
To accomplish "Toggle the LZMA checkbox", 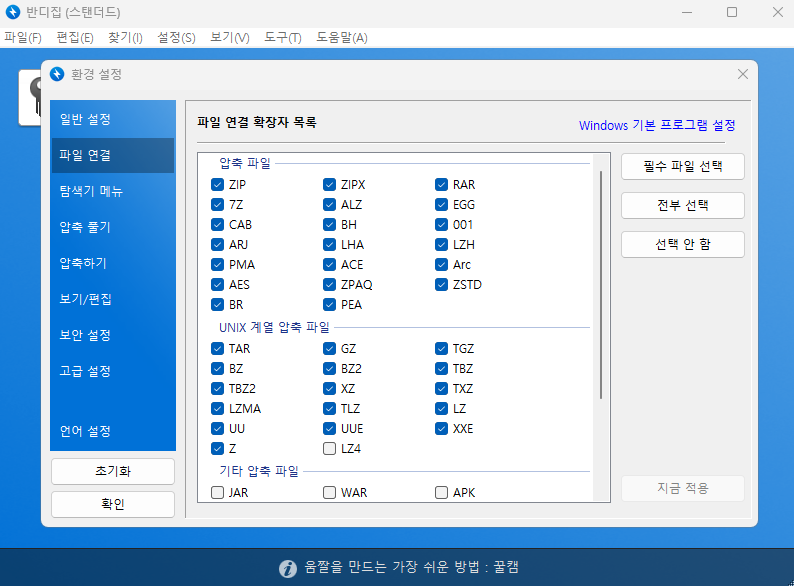I will pos(217,409).
